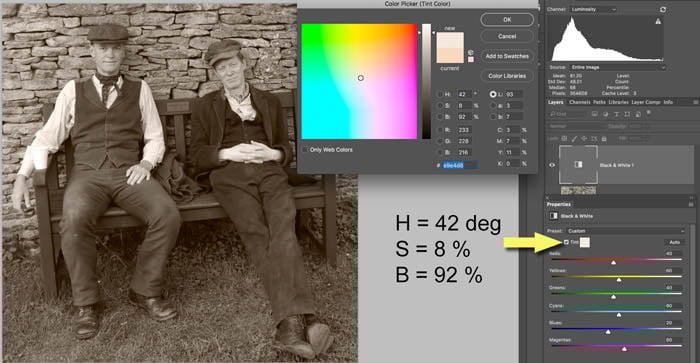Click the Black & White 1 layer thumbnail
The width and height of the screenshot is (700, 363).
[578, 165]
